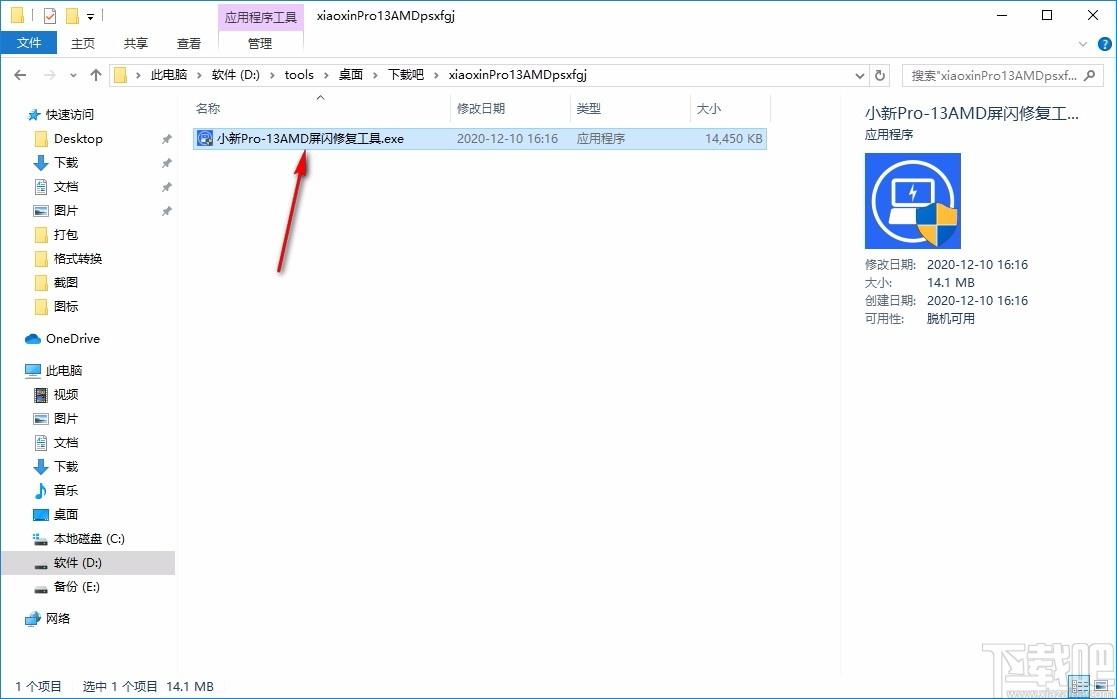Open the 图标 folder
The height and width of the screenshot is (699, 1117).
tap(66, 306)
